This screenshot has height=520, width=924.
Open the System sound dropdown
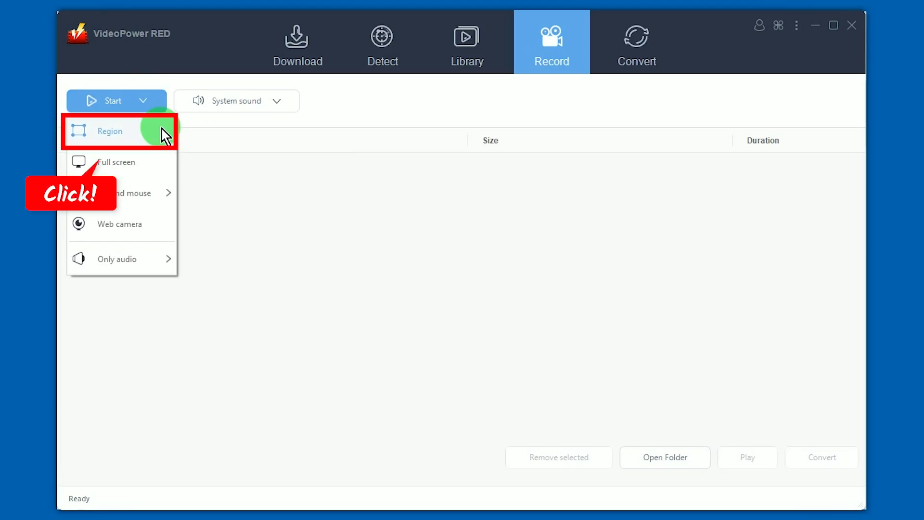tap(237, 101)
